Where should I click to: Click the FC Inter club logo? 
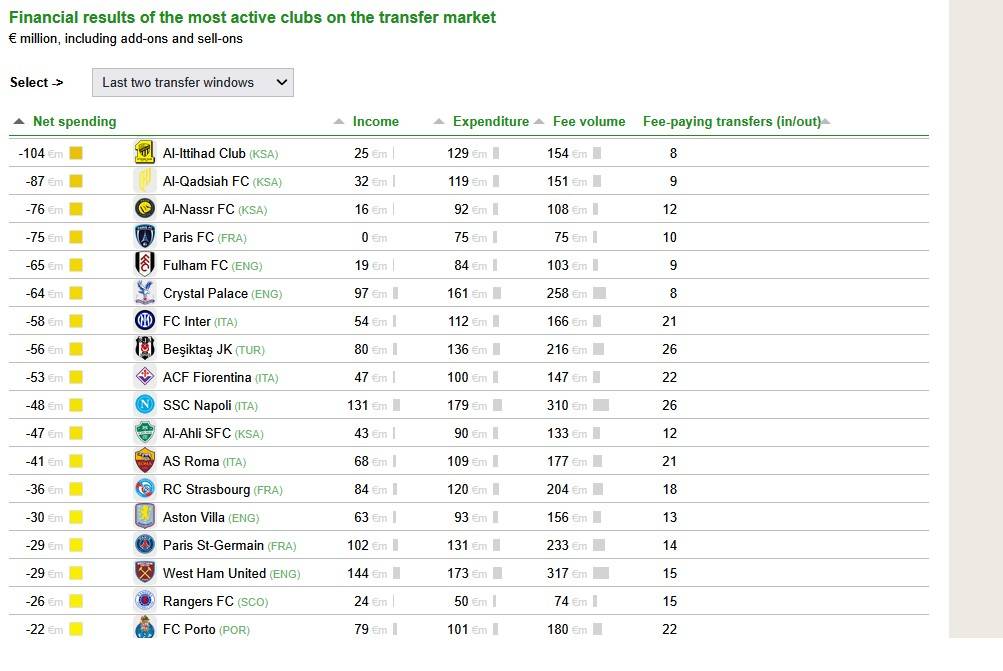(x=145, y=321)
